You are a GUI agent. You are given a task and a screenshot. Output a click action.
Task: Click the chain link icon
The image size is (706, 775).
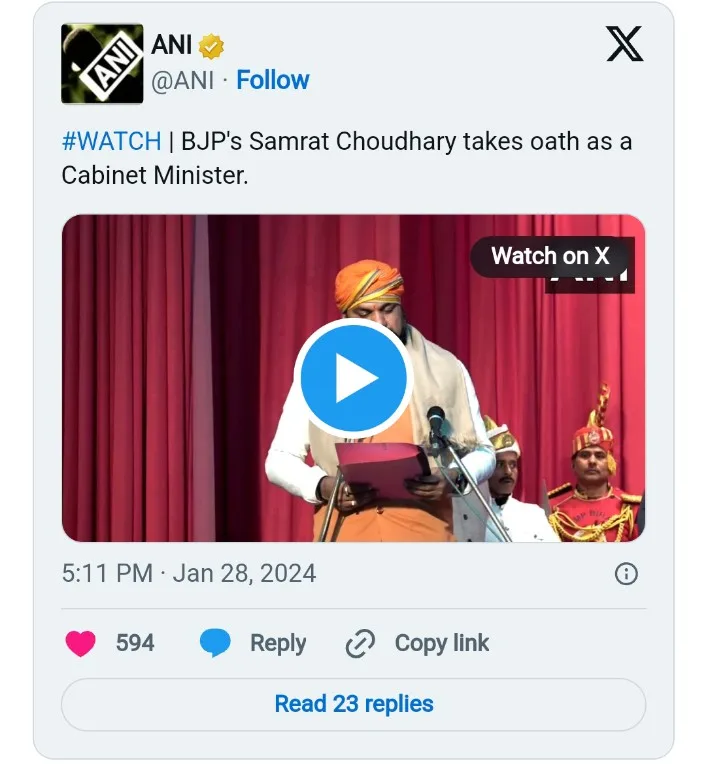pyautogui.click(x=359, y=644)
